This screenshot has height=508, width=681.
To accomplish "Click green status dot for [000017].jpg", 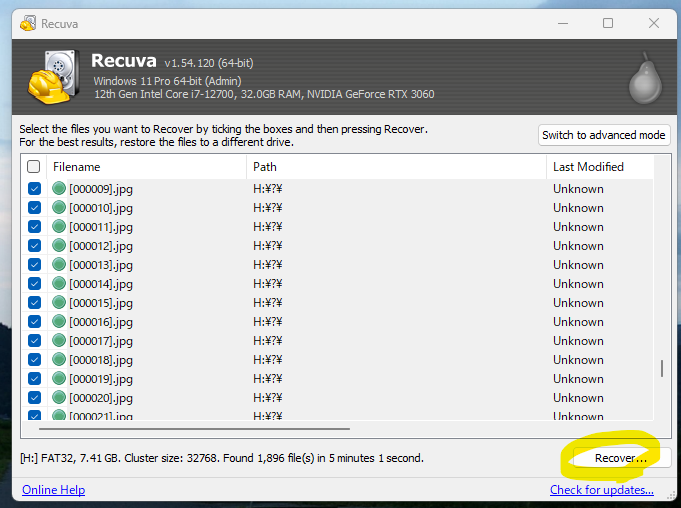I will click(x=59, y=340).
